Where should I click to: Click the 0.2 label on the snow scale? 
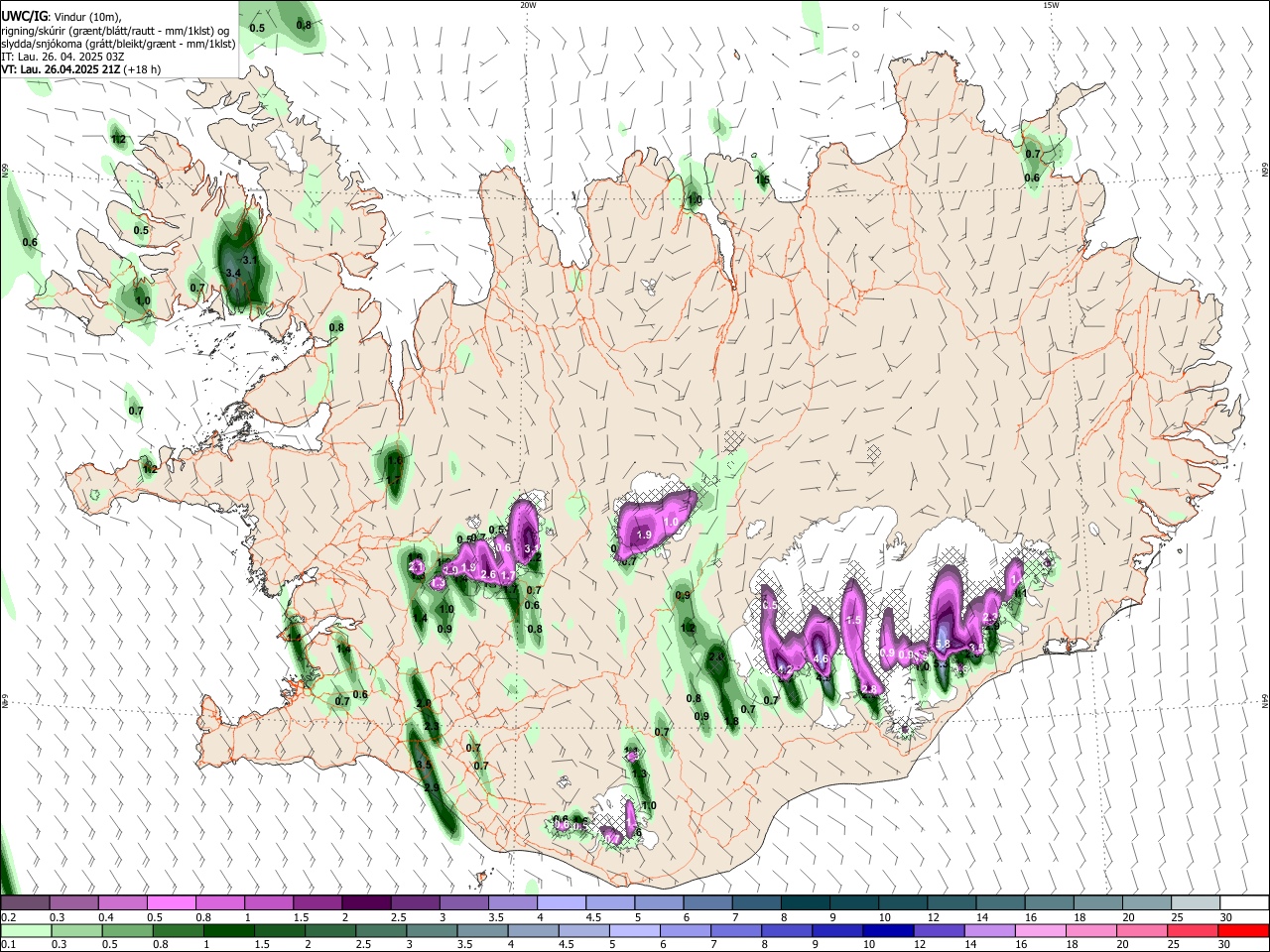coord(8,917)
